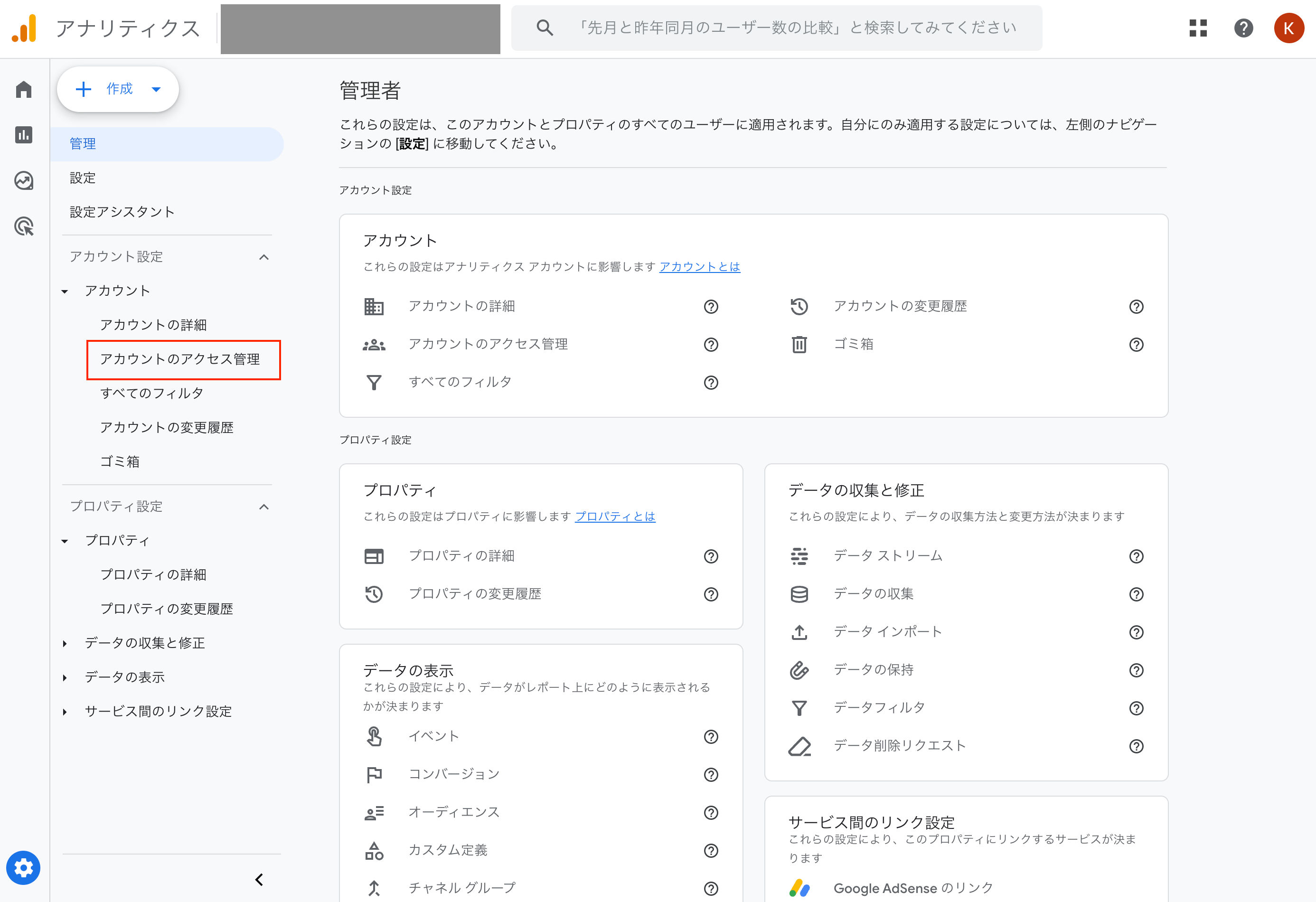Open アカウントの詳細 in the sidebar
This screenshot has height=902, width=1316.
tap(153, 325)
